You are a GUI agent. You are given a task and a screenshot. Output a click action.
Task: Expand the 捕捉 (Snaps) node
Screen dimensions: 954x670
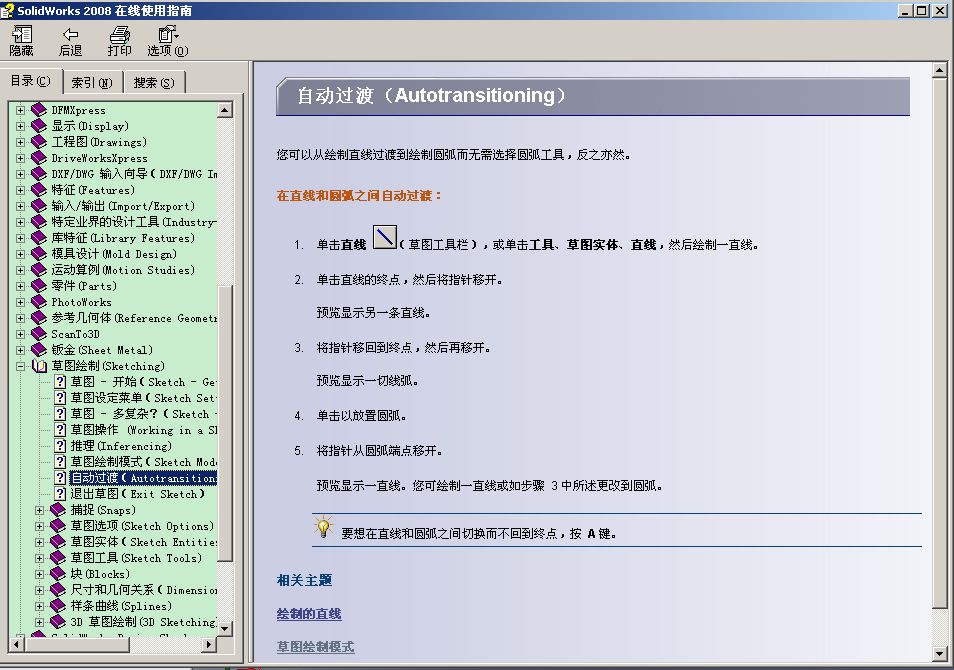tap(40, 510)
